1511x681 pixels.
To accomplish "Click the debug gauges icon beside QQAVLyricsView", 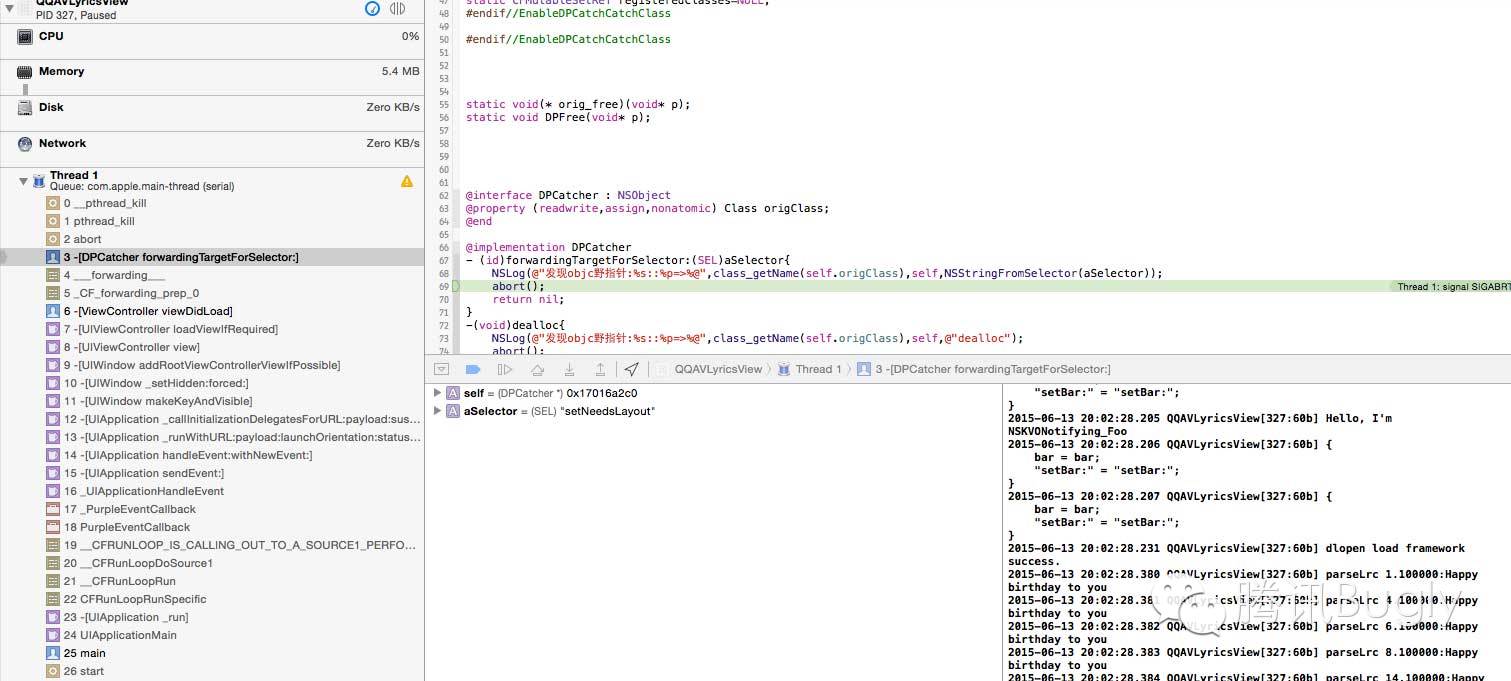I will 373,9.
